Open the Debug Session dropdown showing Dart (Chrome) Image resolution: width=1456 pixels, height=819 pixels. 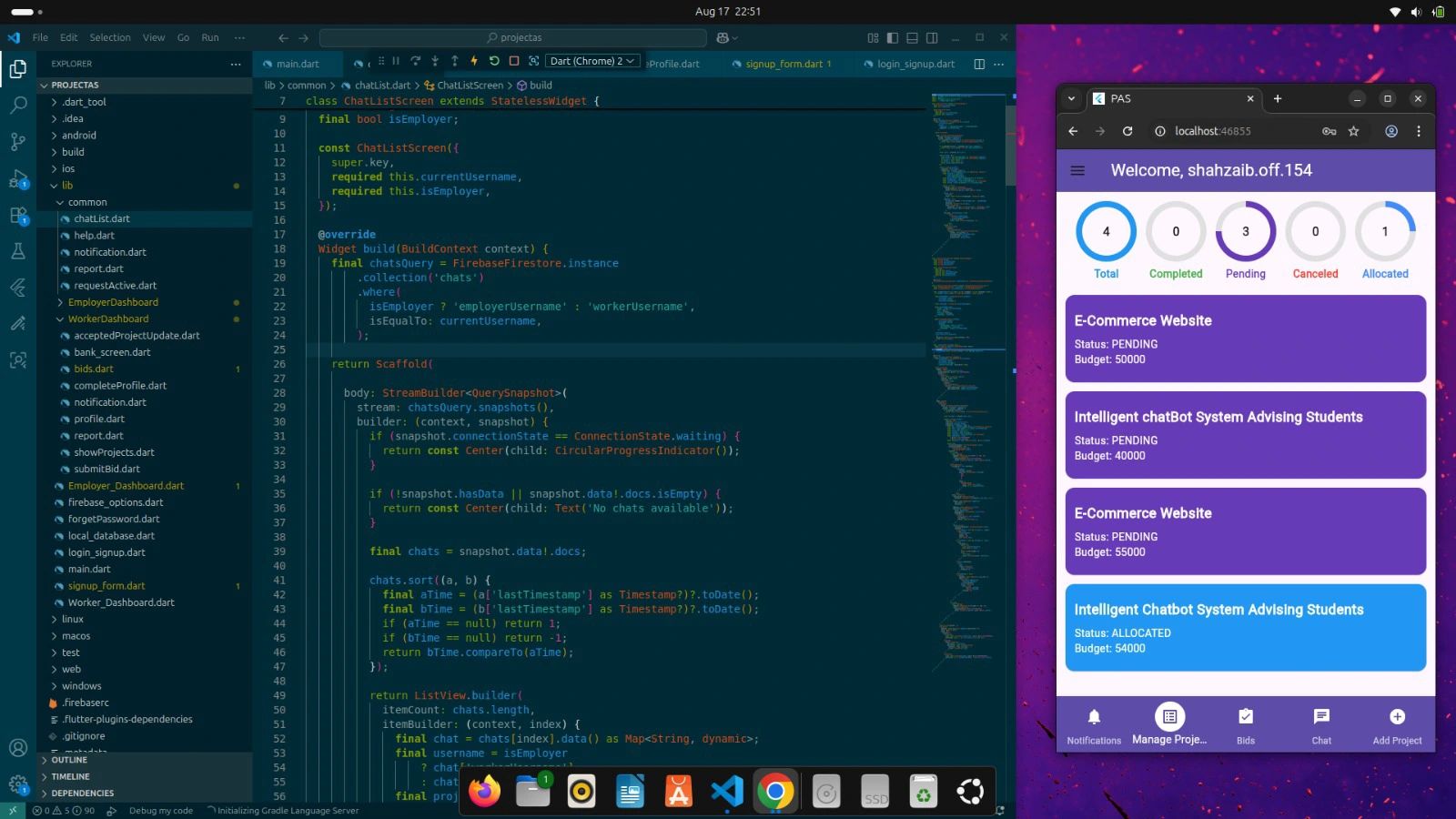592,60
